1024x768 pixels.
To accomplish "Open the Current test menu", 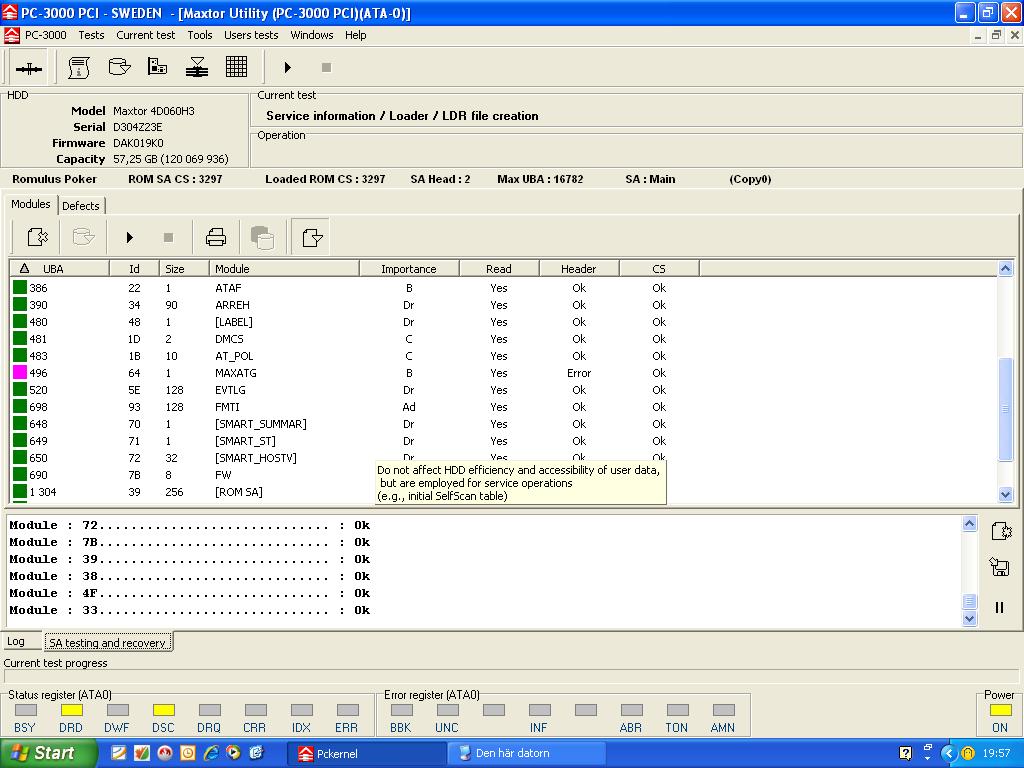I will click(146, 35).
